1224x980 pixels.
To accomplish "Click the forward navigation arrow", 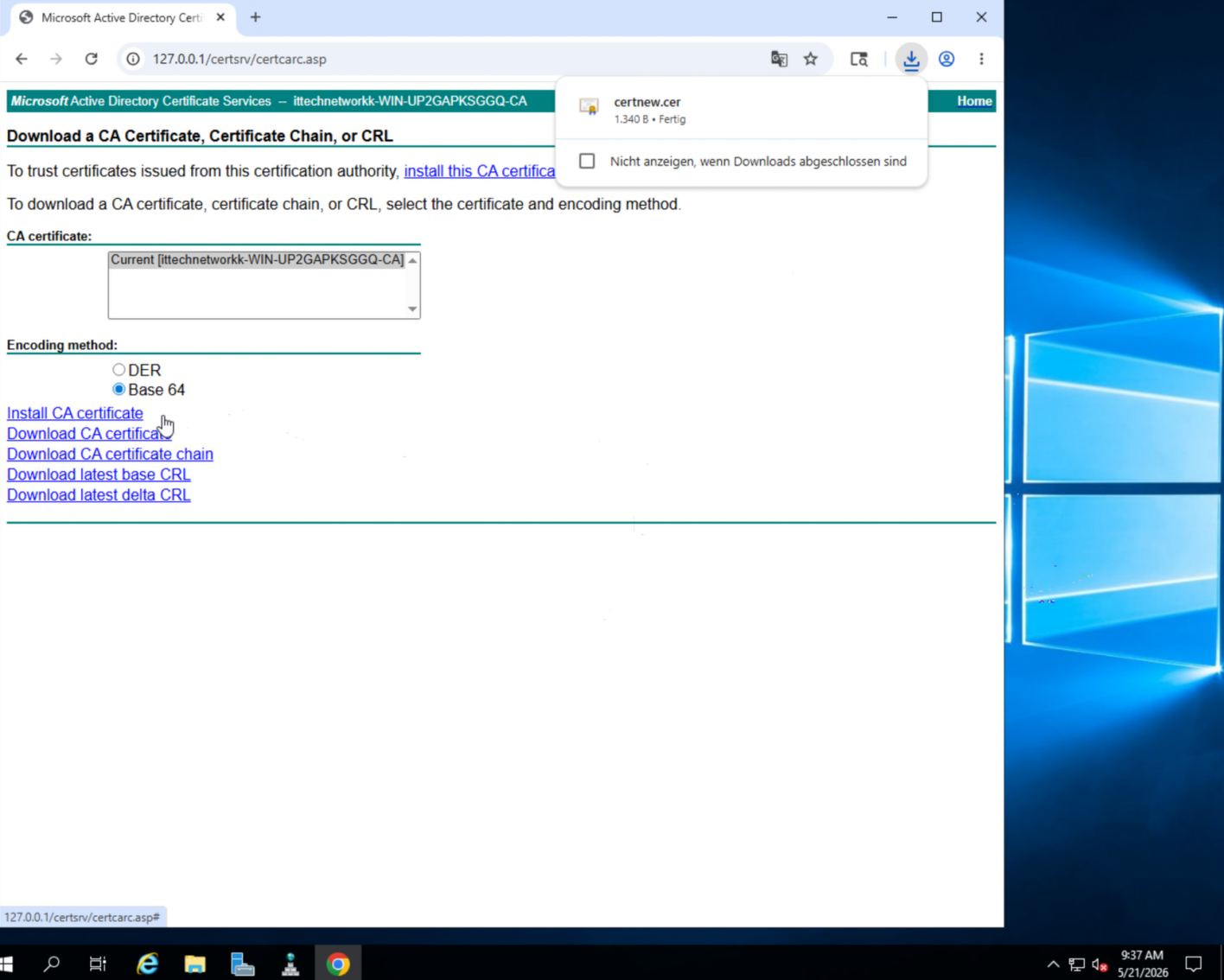I will (x=56, y=59).
